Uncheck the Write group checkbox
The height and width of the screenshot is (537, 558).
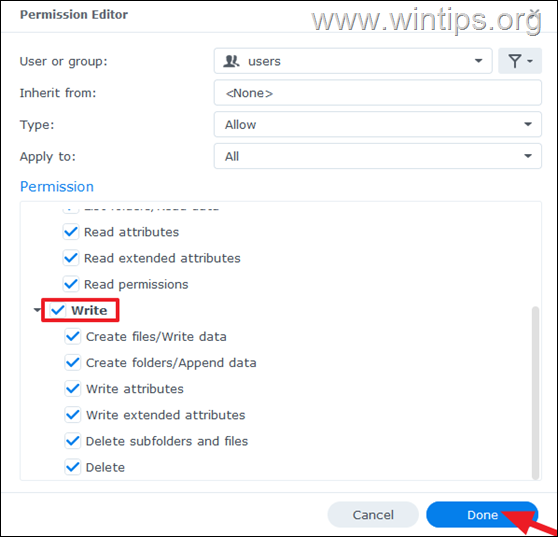pos(57,310)
